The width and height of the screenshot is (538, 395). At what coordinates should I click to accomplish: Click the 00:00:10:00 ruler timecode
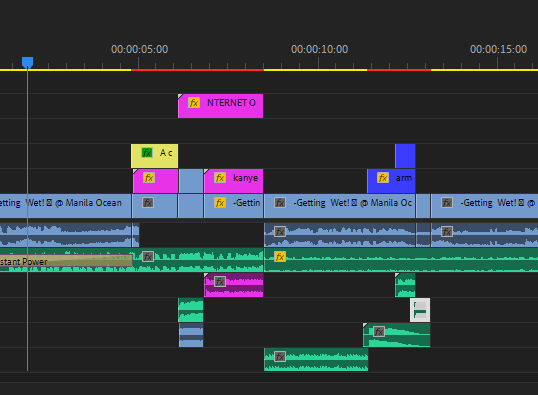pos(319,49)
